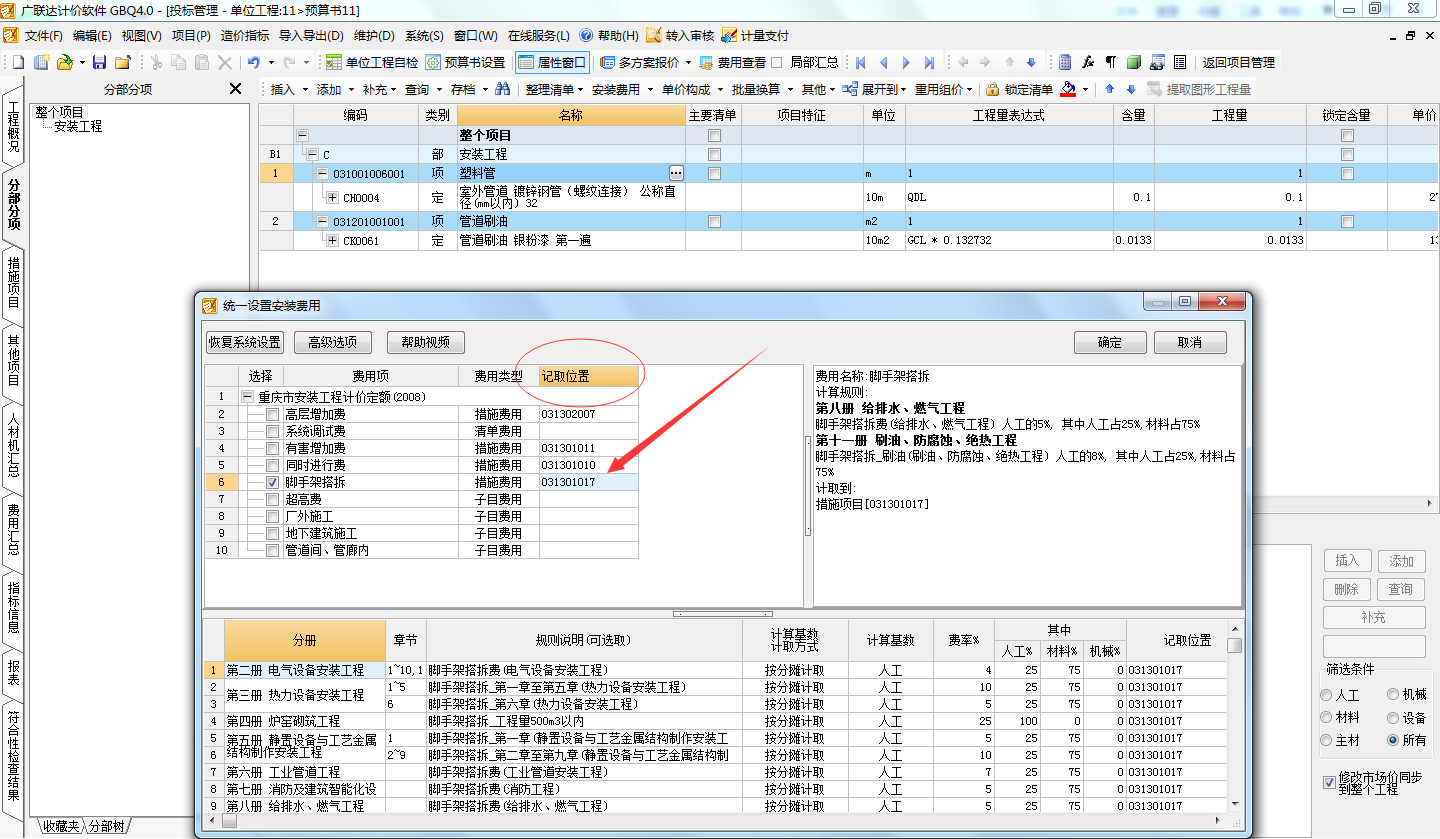Viewport: 1440px width, 839px height.
Task: Toggle the 局部汇总 checkbox
Action: pos(778,62)
